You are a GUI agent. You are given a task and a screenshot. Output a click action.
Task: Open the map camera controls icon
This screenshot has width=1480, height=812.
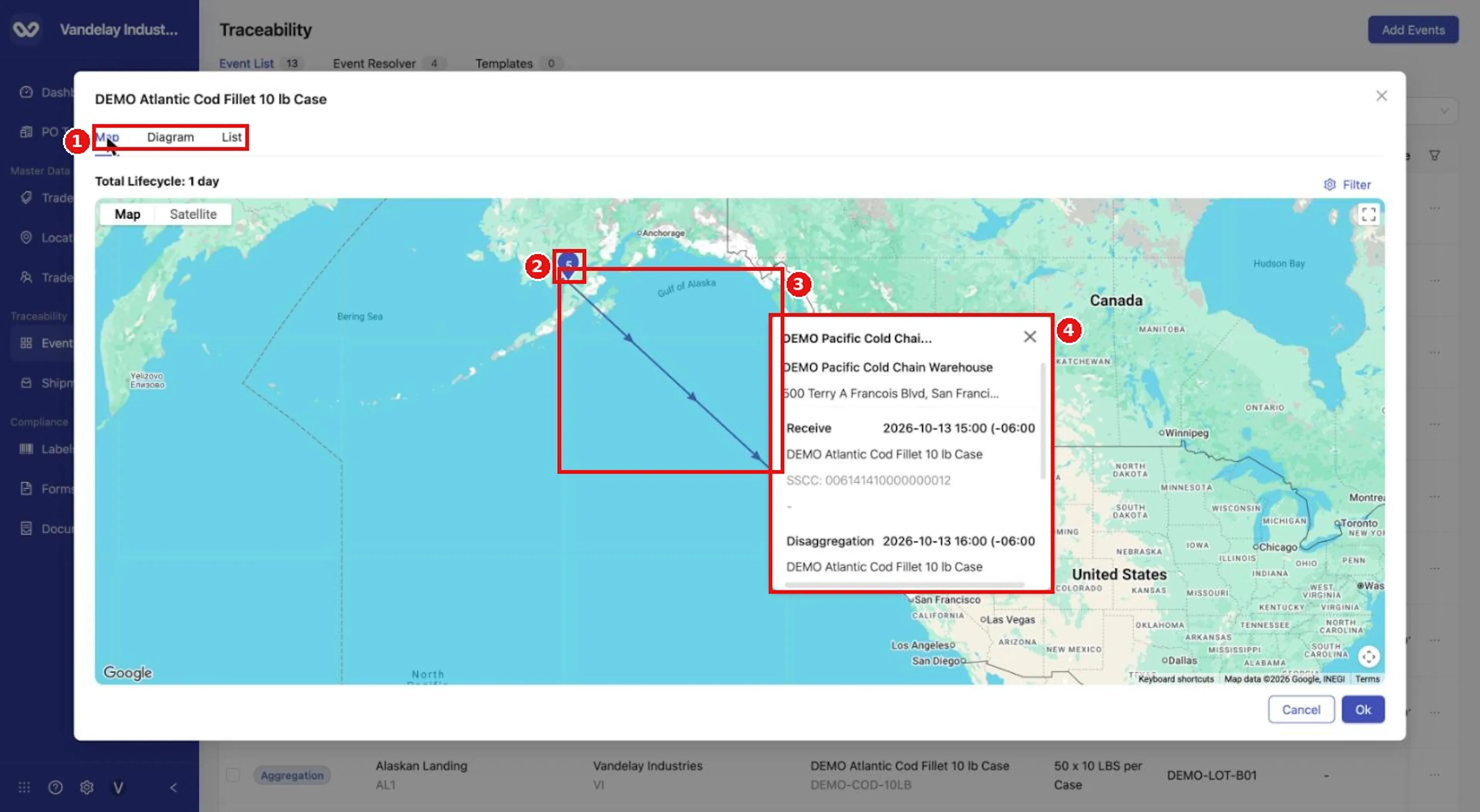point(1369,656)
